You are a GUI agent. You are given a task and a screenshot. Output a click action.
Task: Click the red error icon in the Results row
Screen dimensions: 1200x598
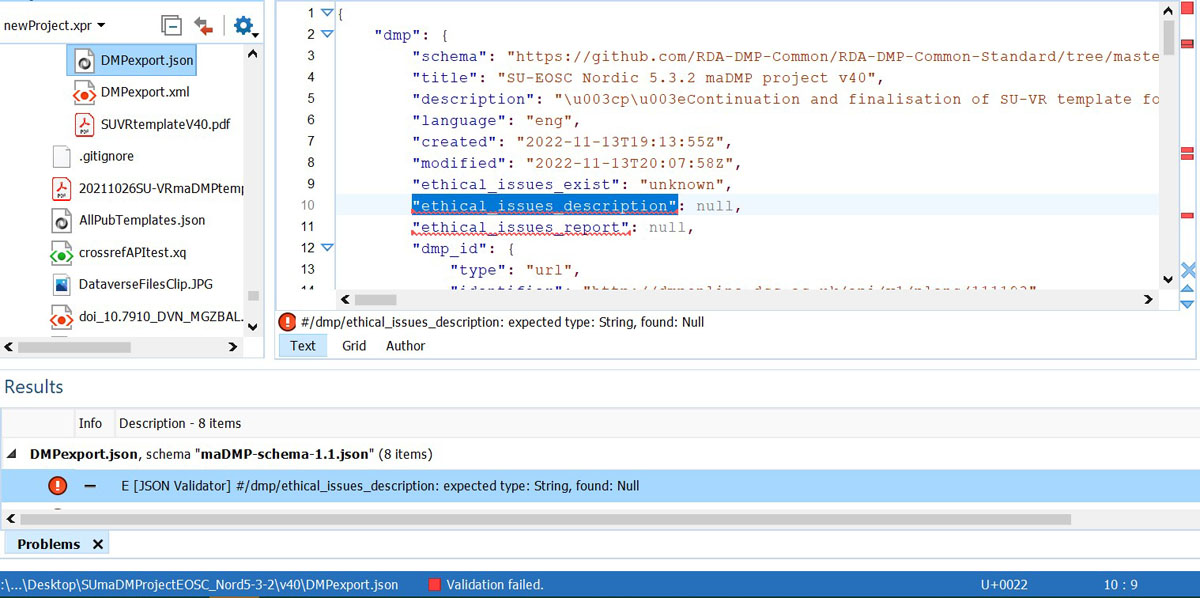coord(58,486)
